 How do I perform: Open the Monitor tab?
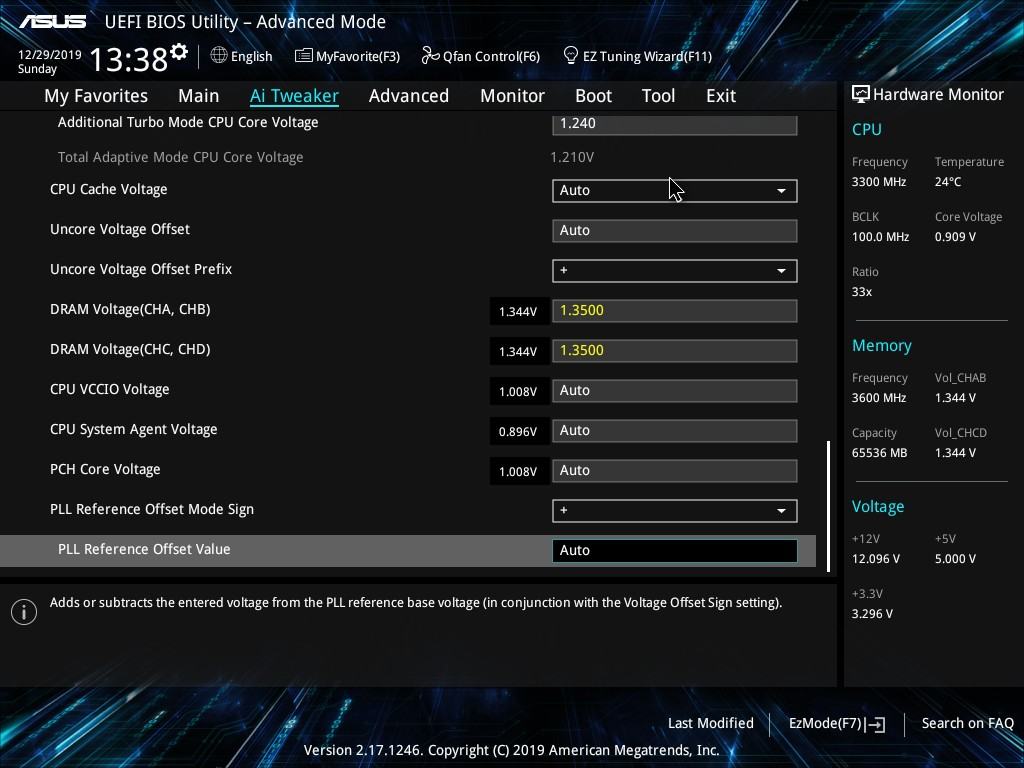coord(512,96)
